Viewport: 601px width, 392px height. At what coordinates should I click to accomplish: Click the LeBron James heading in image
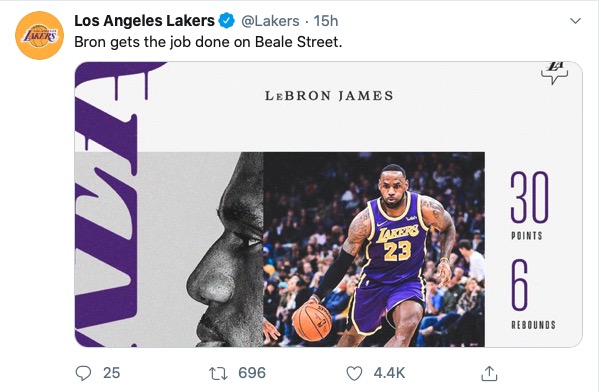[x=329, y=95]
